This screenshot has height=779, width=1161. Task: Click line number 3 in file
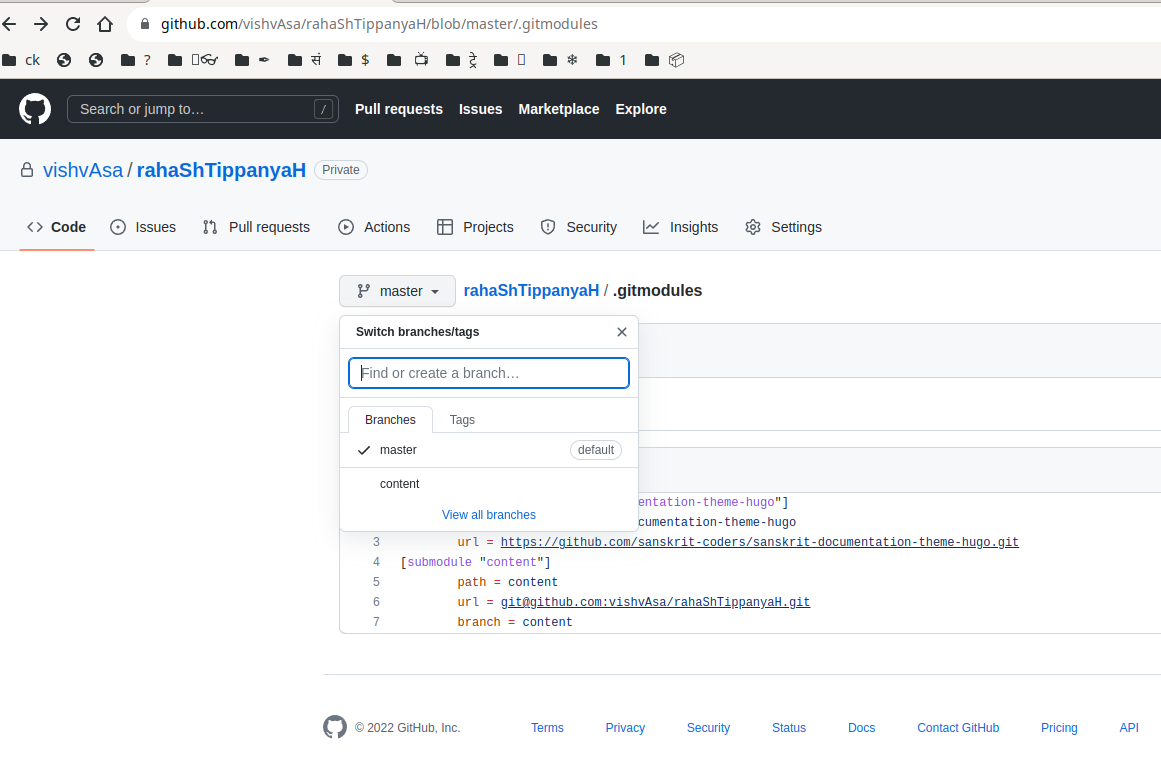coord(376,542)
